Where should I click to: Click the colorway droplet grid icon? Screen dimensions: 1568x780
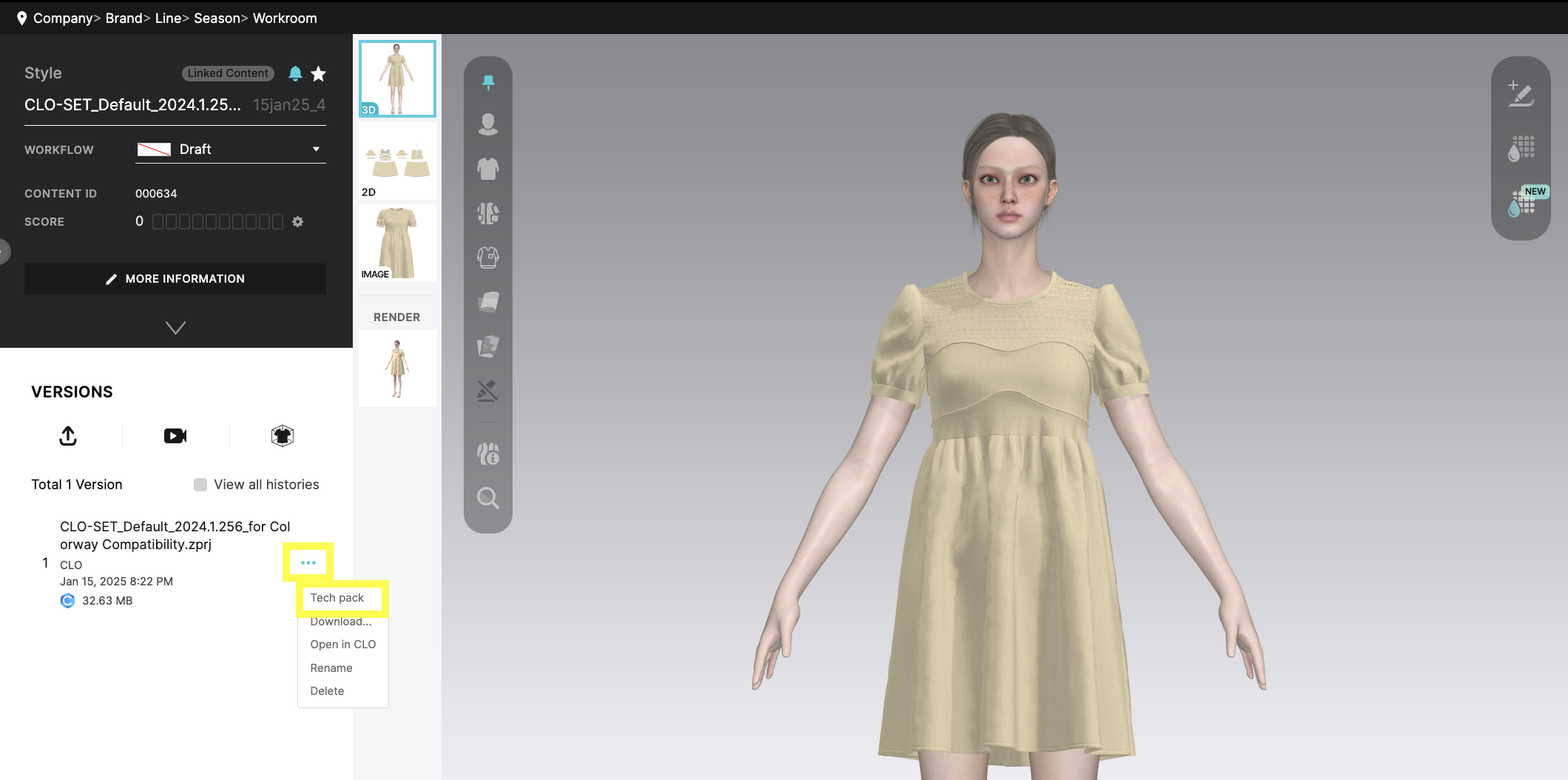pyautogui.click(x=1521, y=148)
